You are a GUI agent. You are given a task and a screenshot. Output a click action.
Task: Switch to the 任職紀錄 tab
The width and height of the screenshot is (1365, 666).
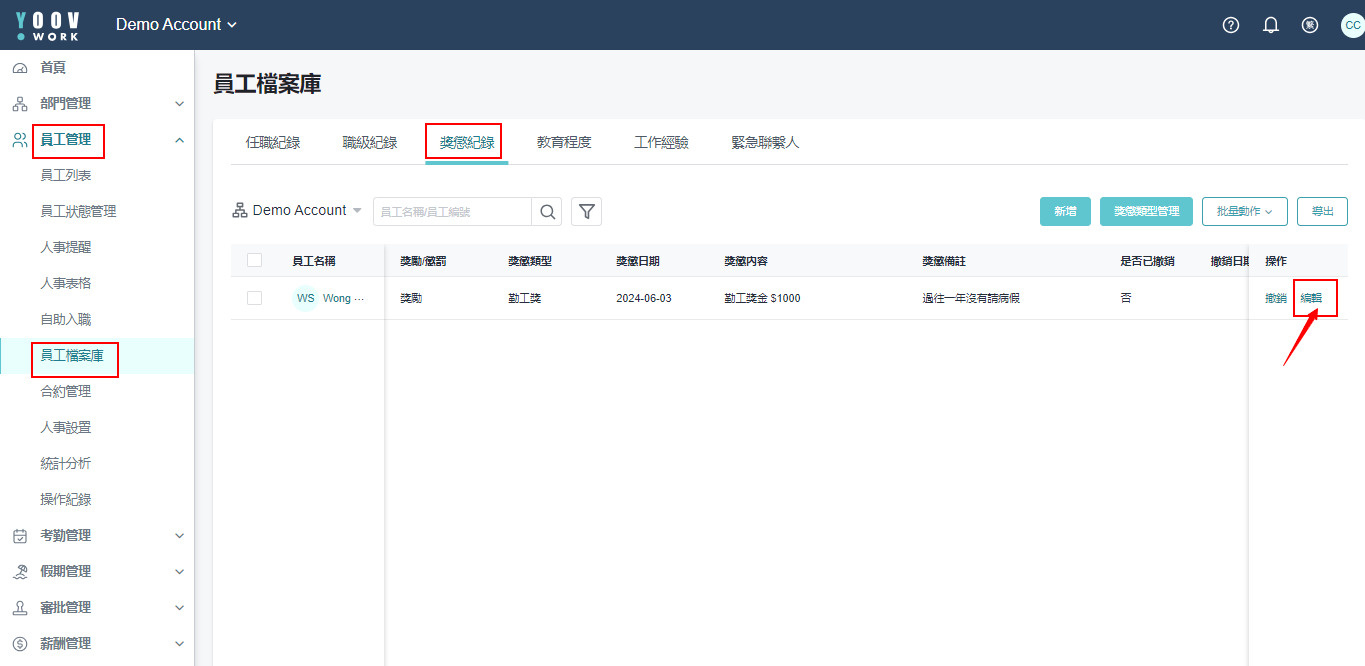273,143
